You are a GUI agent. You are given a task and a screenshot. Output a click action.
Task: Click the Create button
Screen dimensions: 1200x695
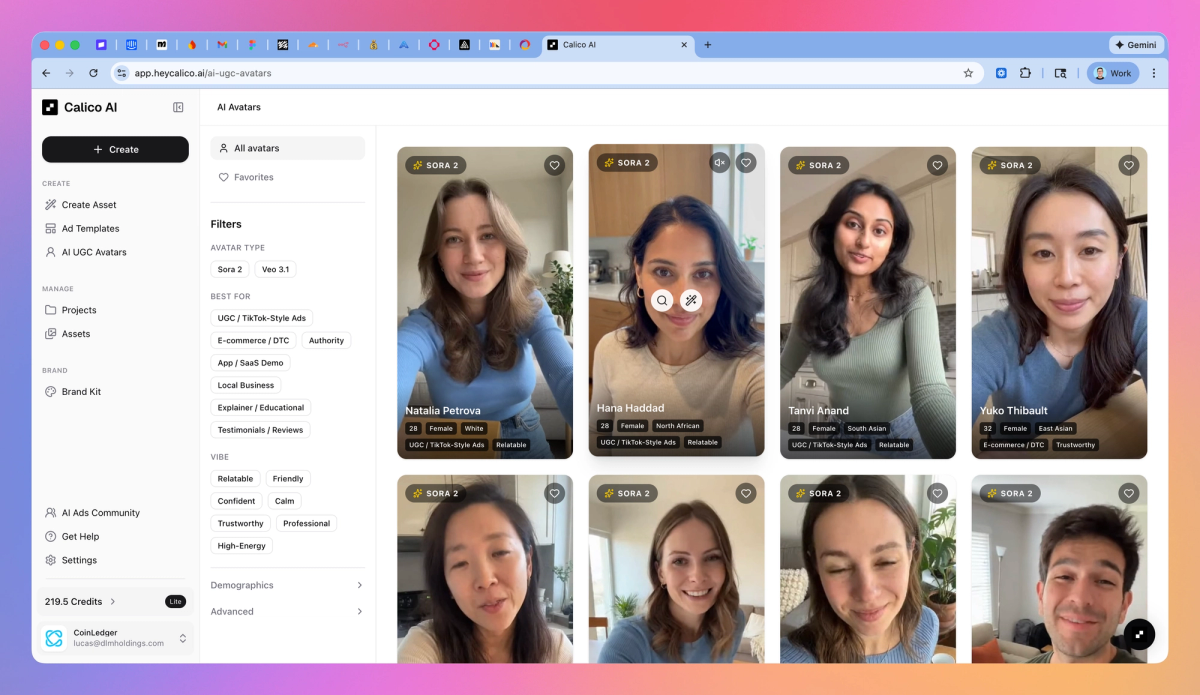pos(115,149)
